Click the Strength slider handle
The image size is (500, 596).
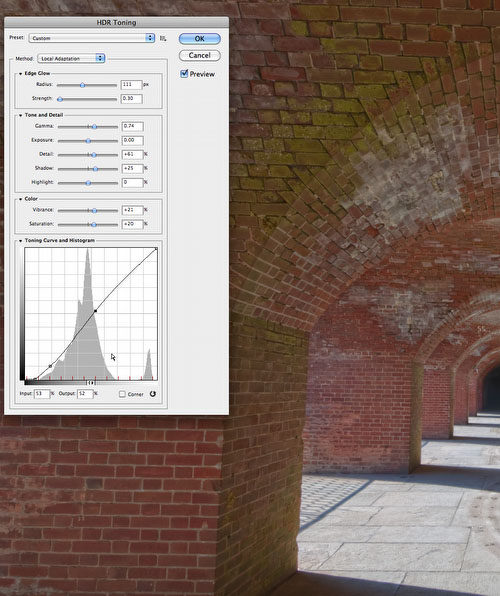click(x=60, y=99)
